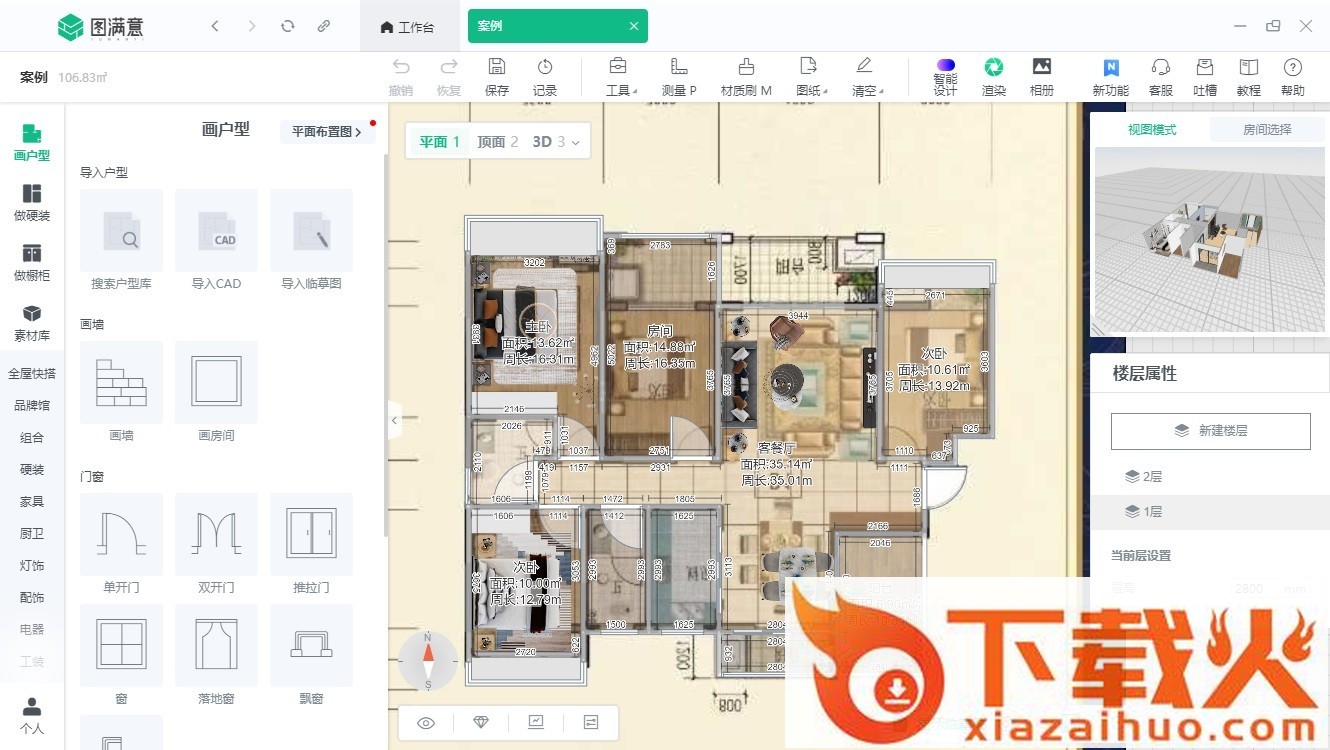Switch to the Room Selection (房间选择) tab

pos(1266,130)
